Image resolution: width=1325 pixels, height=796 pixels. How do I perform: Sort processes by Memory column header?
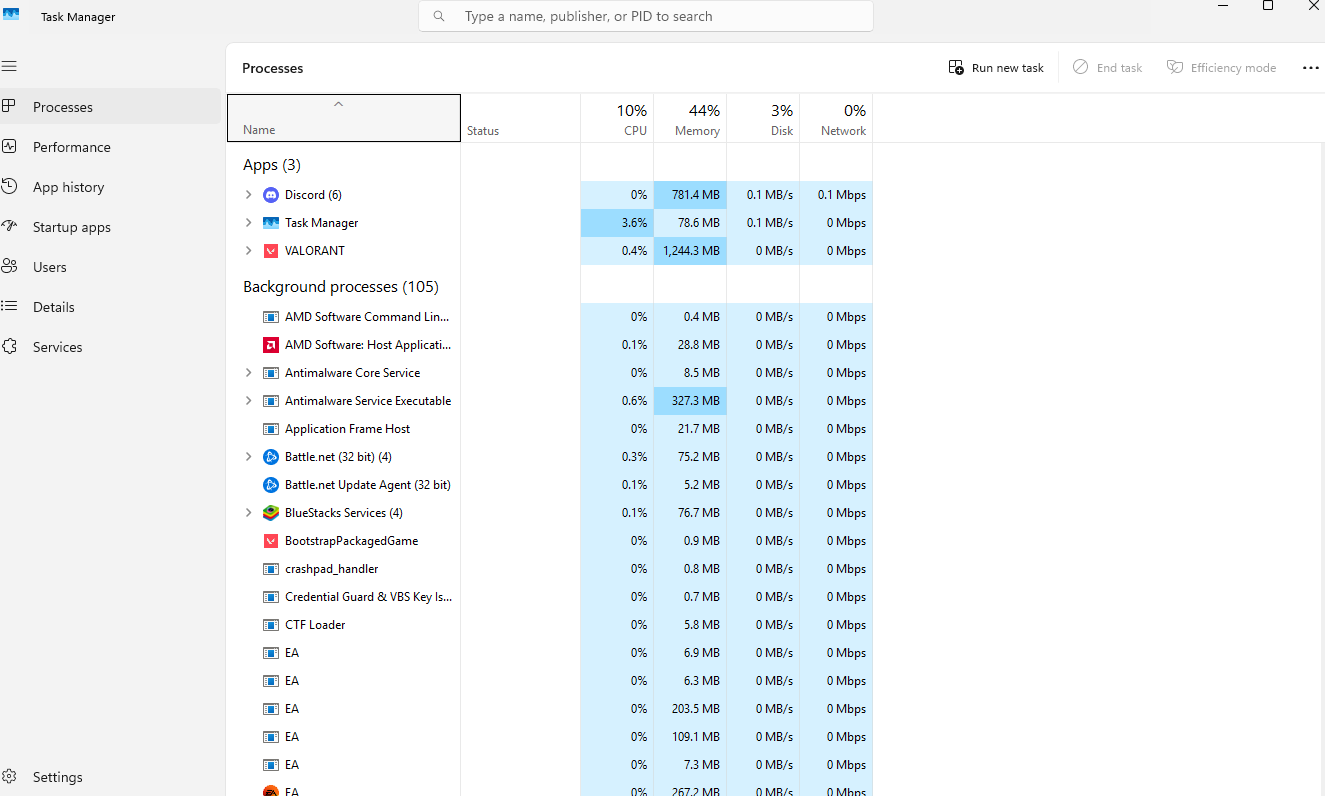coord(690,118)
